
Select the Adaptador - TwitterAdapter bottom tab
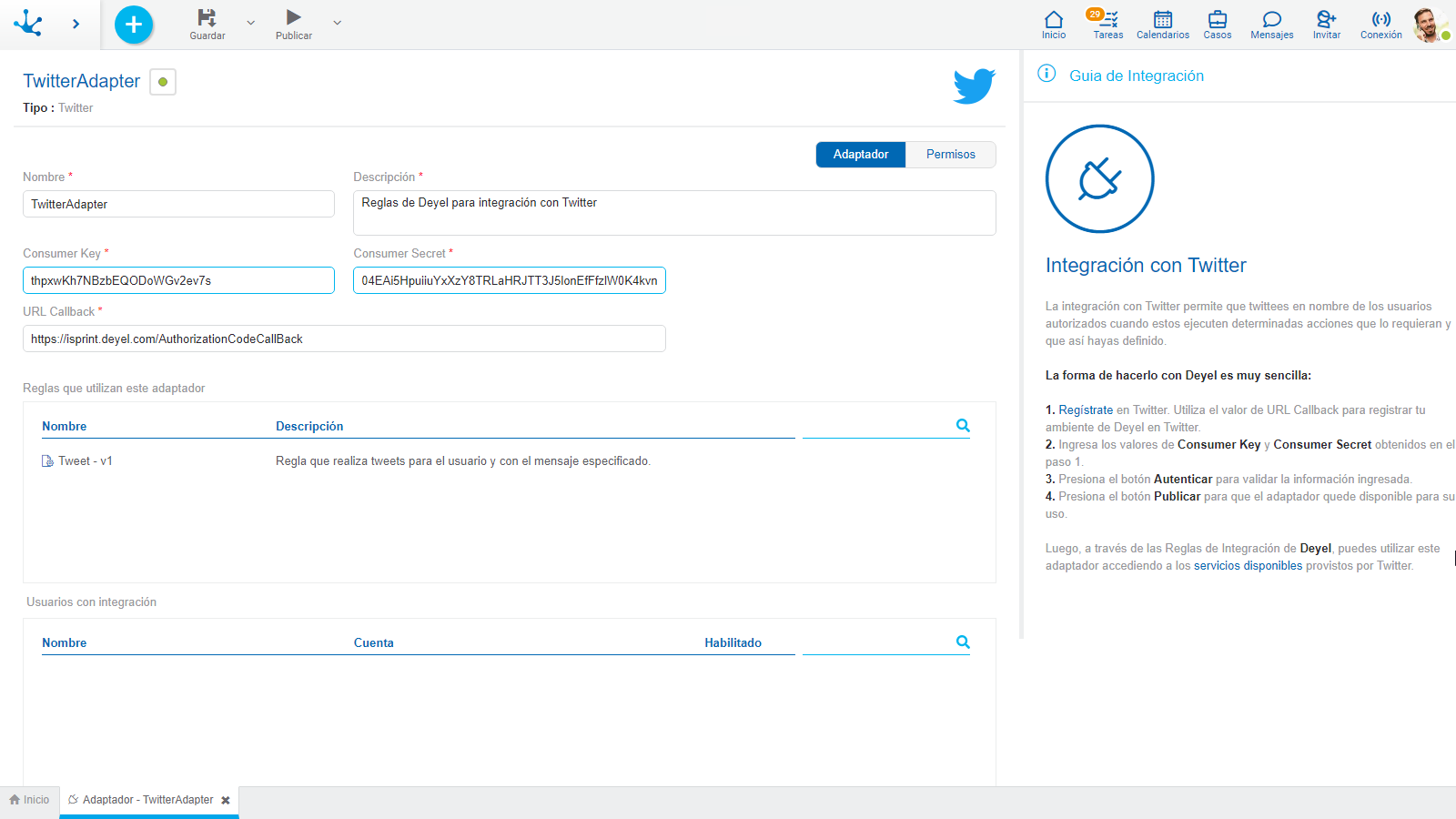(148, 800)
